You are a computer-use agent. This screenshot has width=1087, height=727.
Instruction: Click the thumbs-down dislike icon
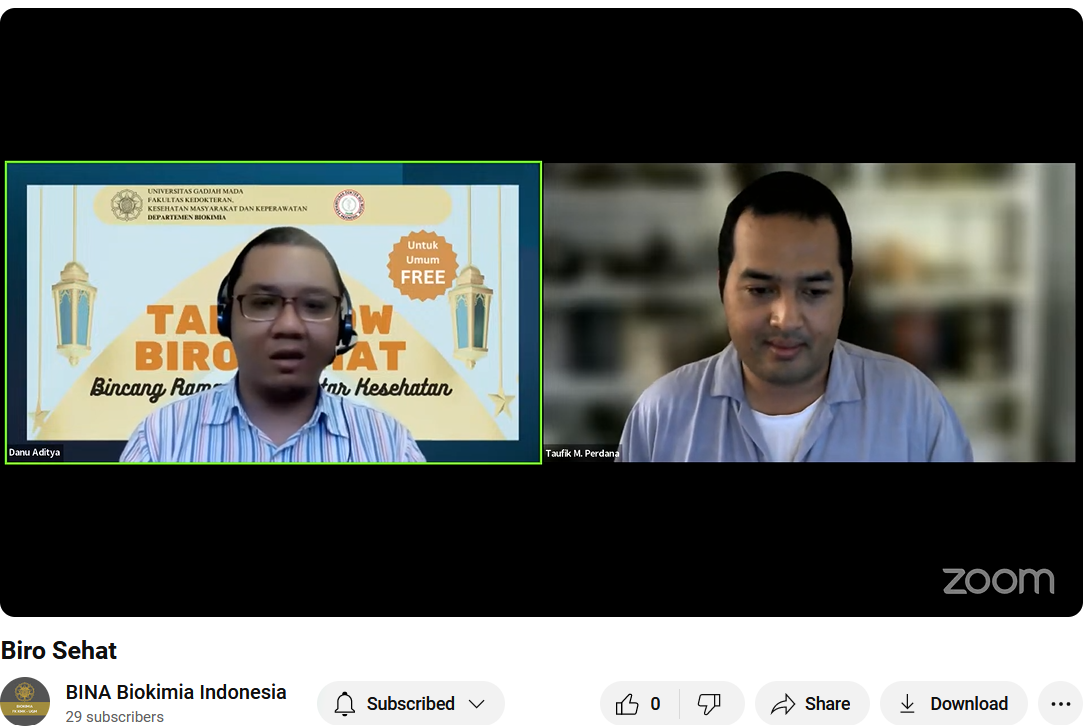coord(709,704)
